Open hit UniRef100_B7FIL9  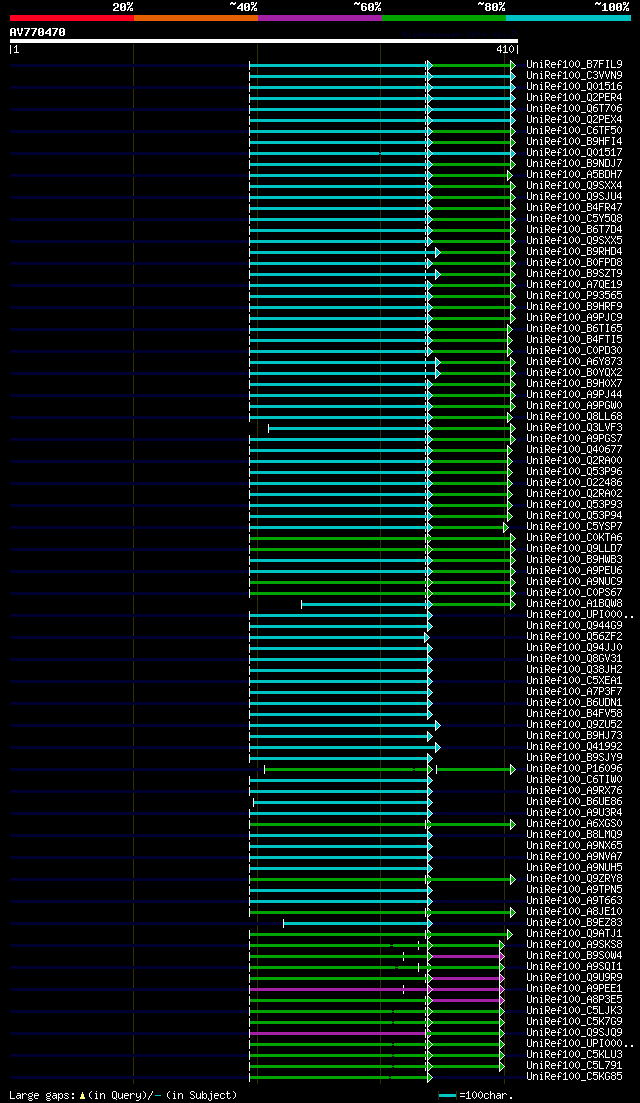pyautogui.click(x=574, y=65)
